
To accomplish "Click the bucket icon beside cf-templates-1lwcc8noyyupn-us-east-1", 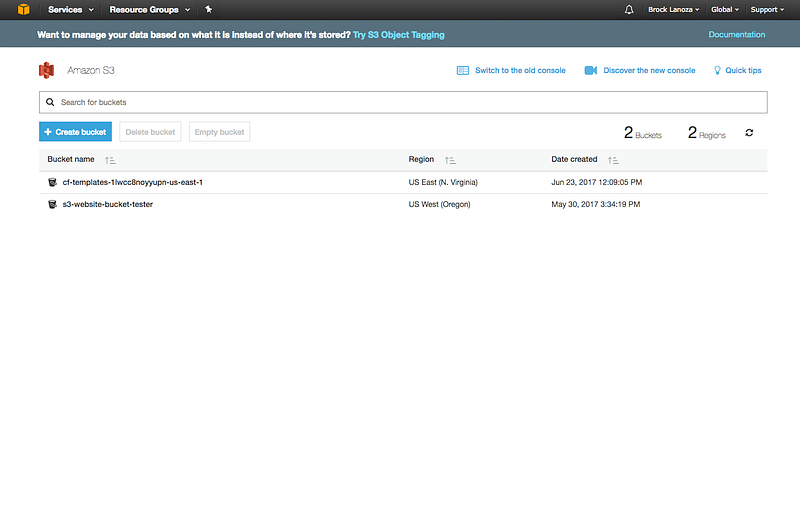I will click(x=52, y=182).
